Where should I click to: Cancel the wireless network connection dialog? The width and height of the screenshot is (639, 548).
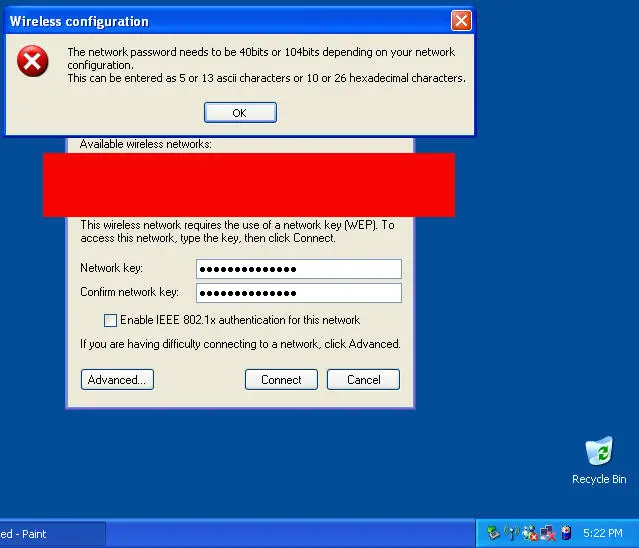click(x=364, y=380)
